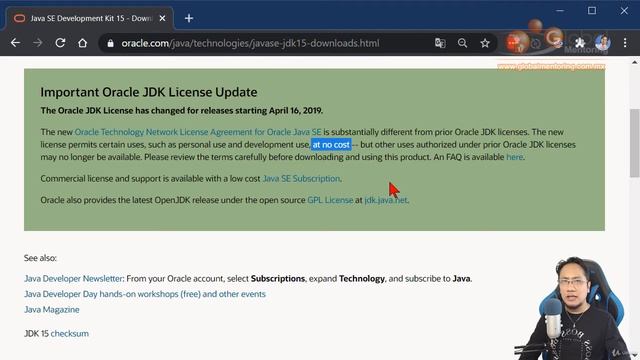Click the scrollbar up arrow
The width and height of the screenshot is (640, 360).
coord(634,62)
